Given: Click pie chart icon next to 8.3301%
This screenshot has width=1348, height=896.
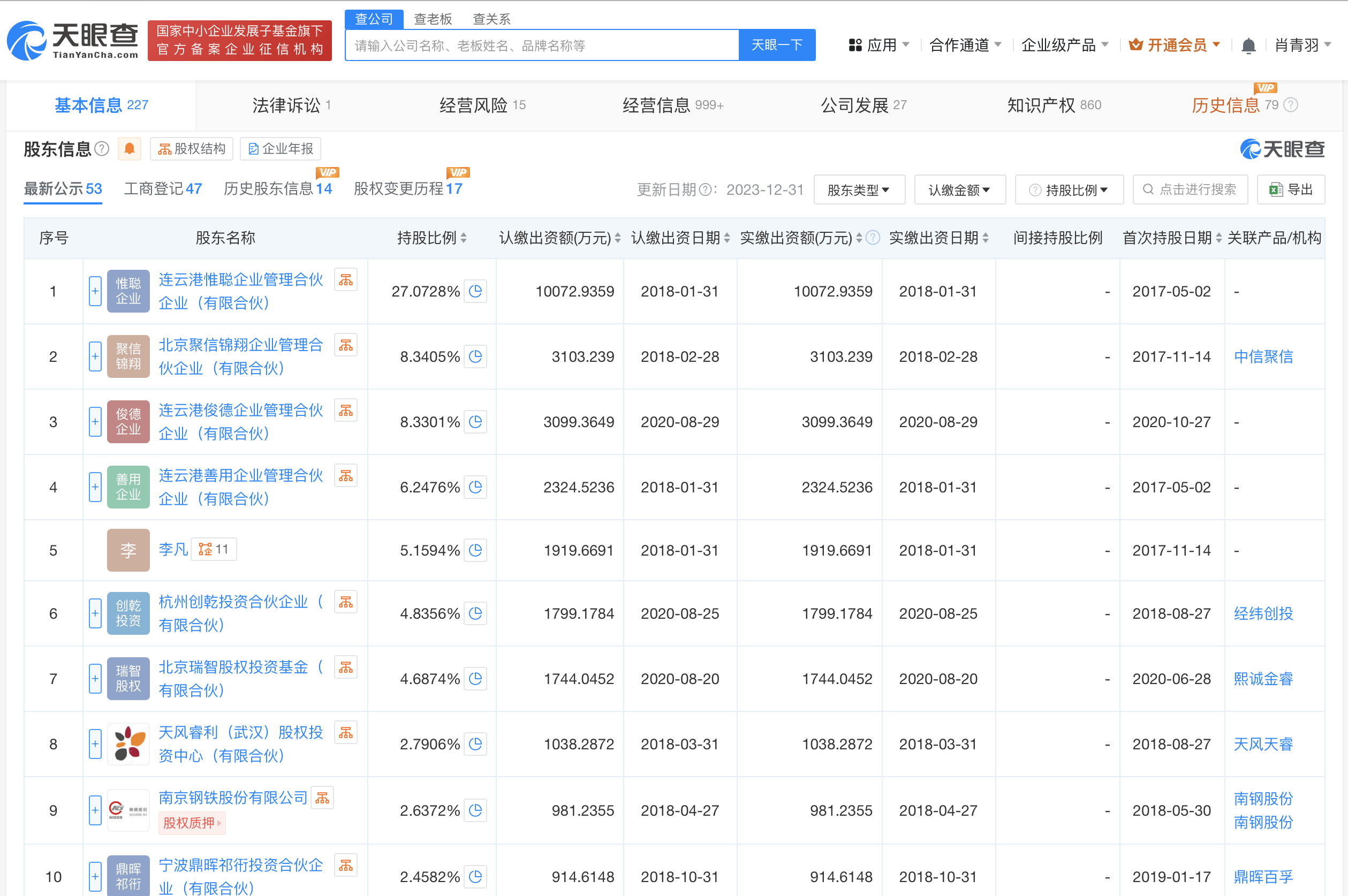Looking at the screenshot, I should click(475, 422).
